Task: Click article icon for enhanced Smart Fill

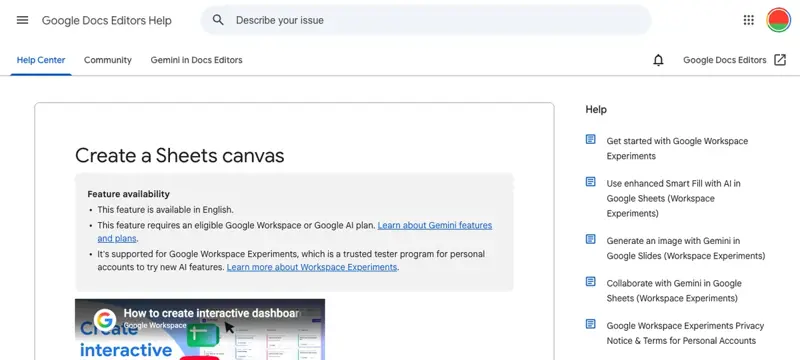Action: pyautogui.click(x=590, y=182)
